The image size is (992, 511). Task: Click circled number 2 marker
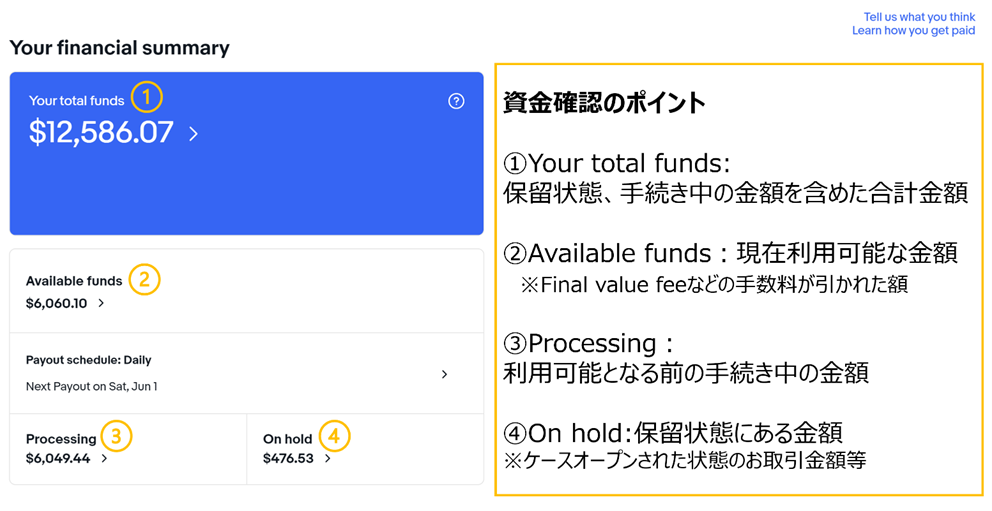(x=144, y=279)
